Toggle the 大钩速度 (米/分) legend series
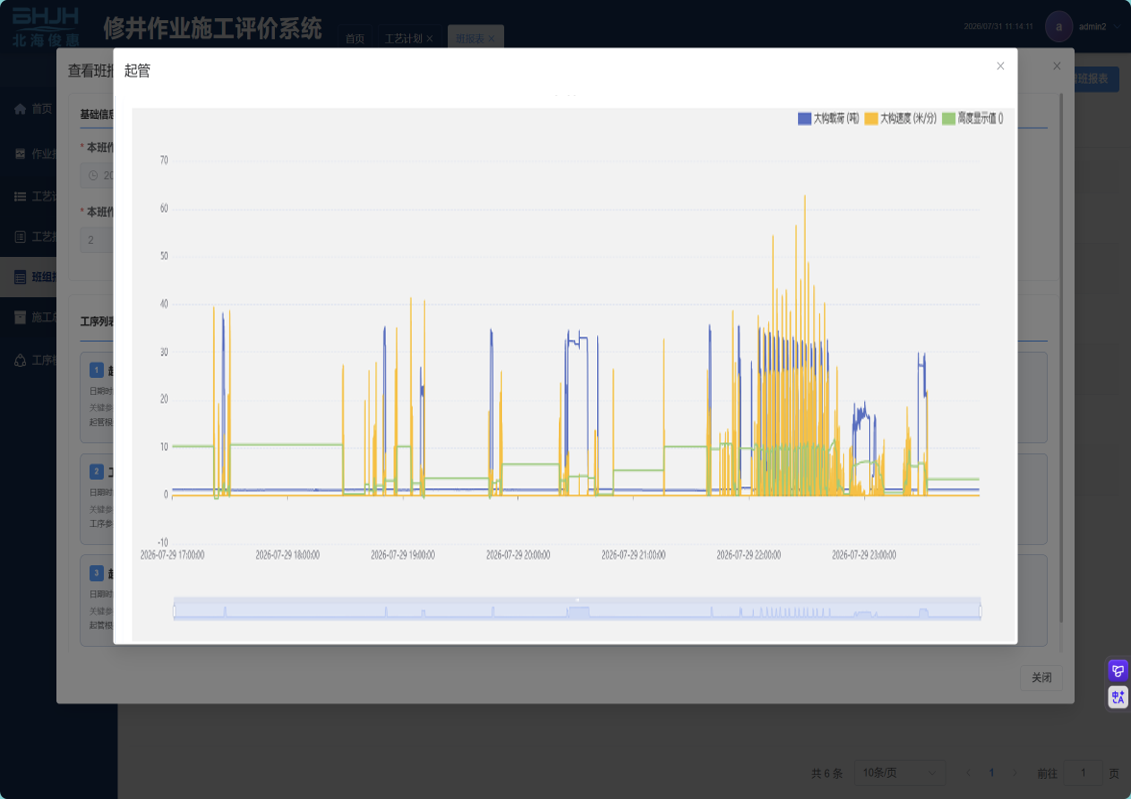Image resolution: width=1131 pixels, height=799 pixels. click(900, 118)
